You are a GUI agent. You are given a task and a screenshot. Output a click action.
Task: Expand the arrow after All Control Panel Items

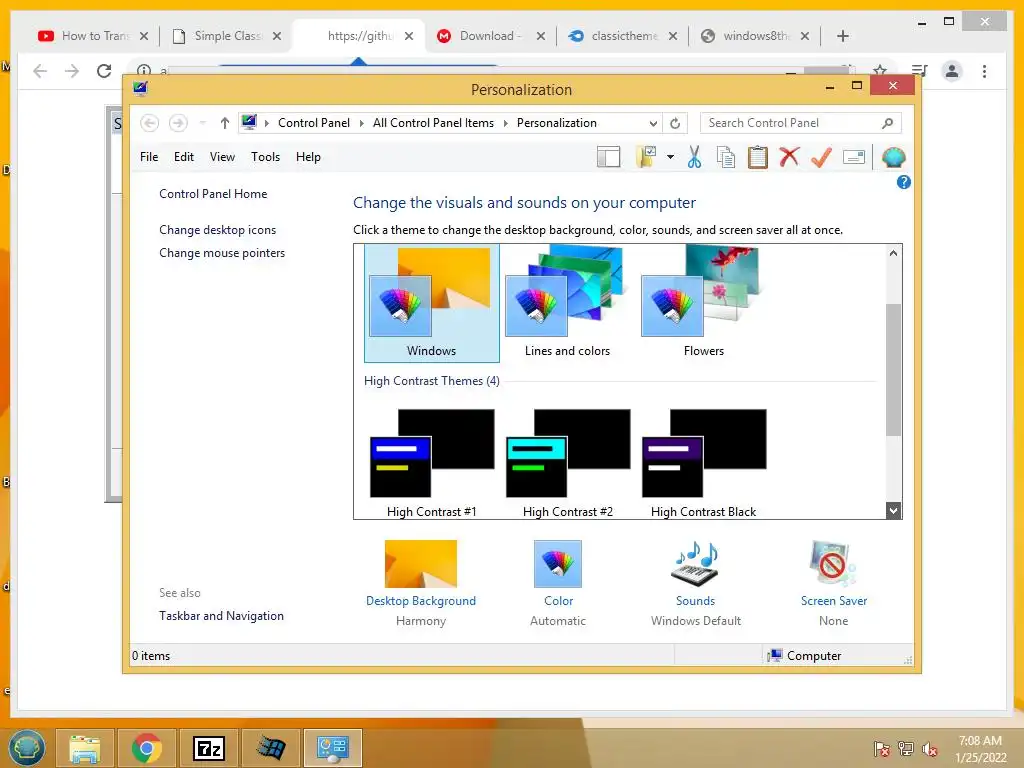[x=505, y=123]
